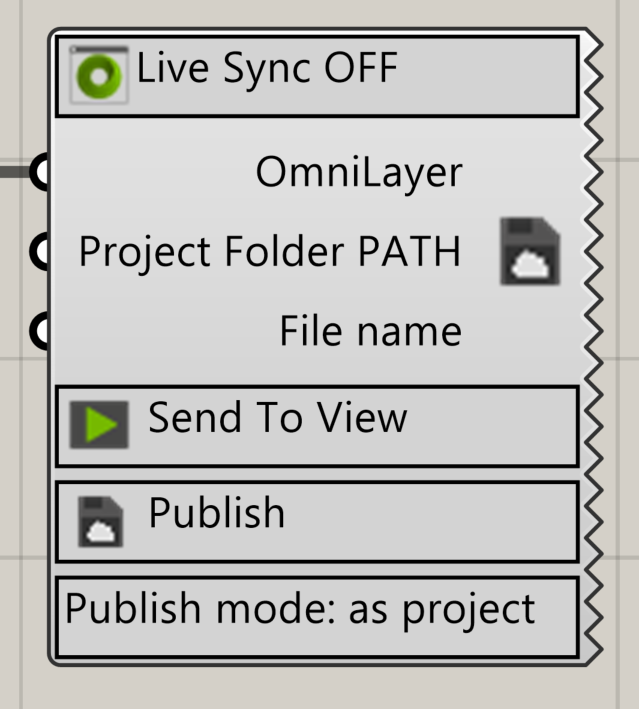Image resolution: width=639 pixels, height=709 pixels.
Task: Click the jagged right edge beside OmniLayer
Action: pyautogui.click(x=593, y=173)
